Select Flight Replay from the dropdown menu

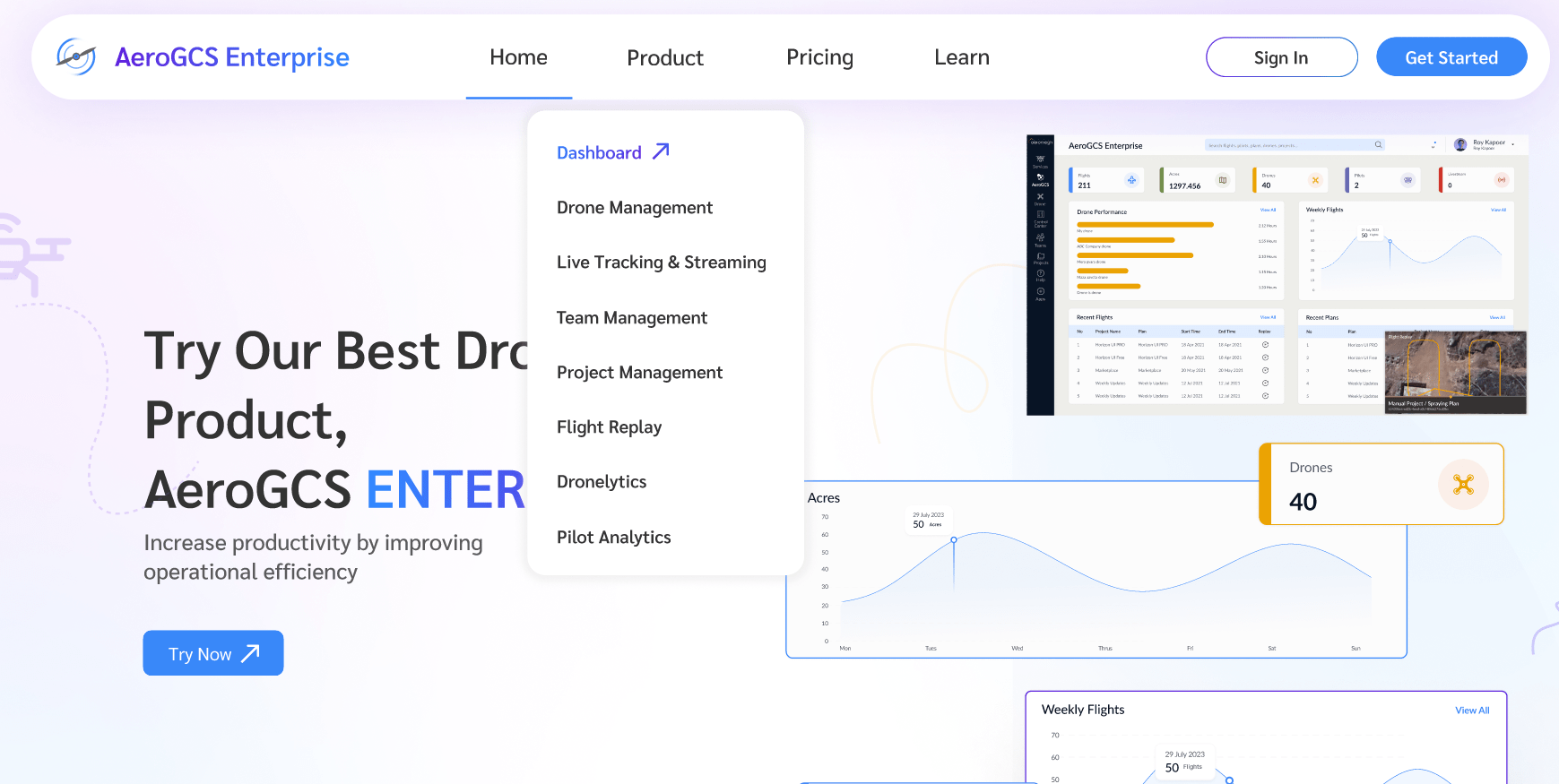(x=610, y=427)
